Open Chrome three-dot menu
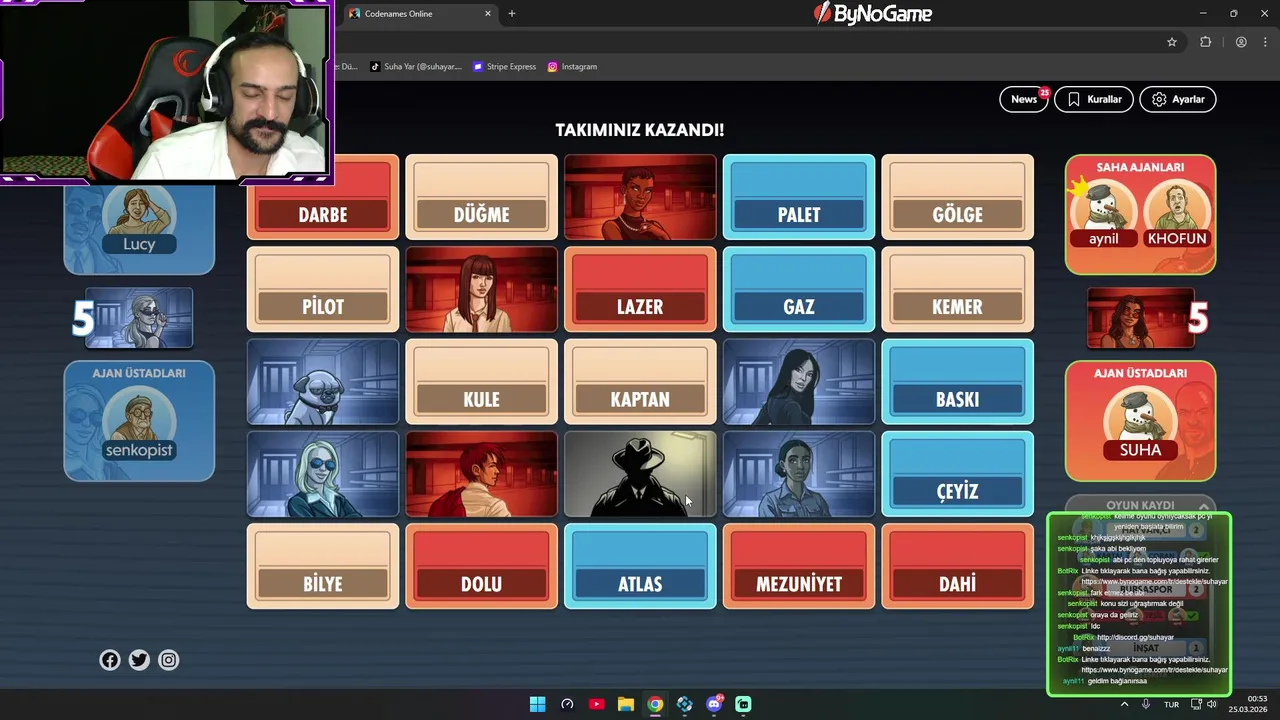The height and width of the screenshot is (720, 1280). [x=1263, y=42]
